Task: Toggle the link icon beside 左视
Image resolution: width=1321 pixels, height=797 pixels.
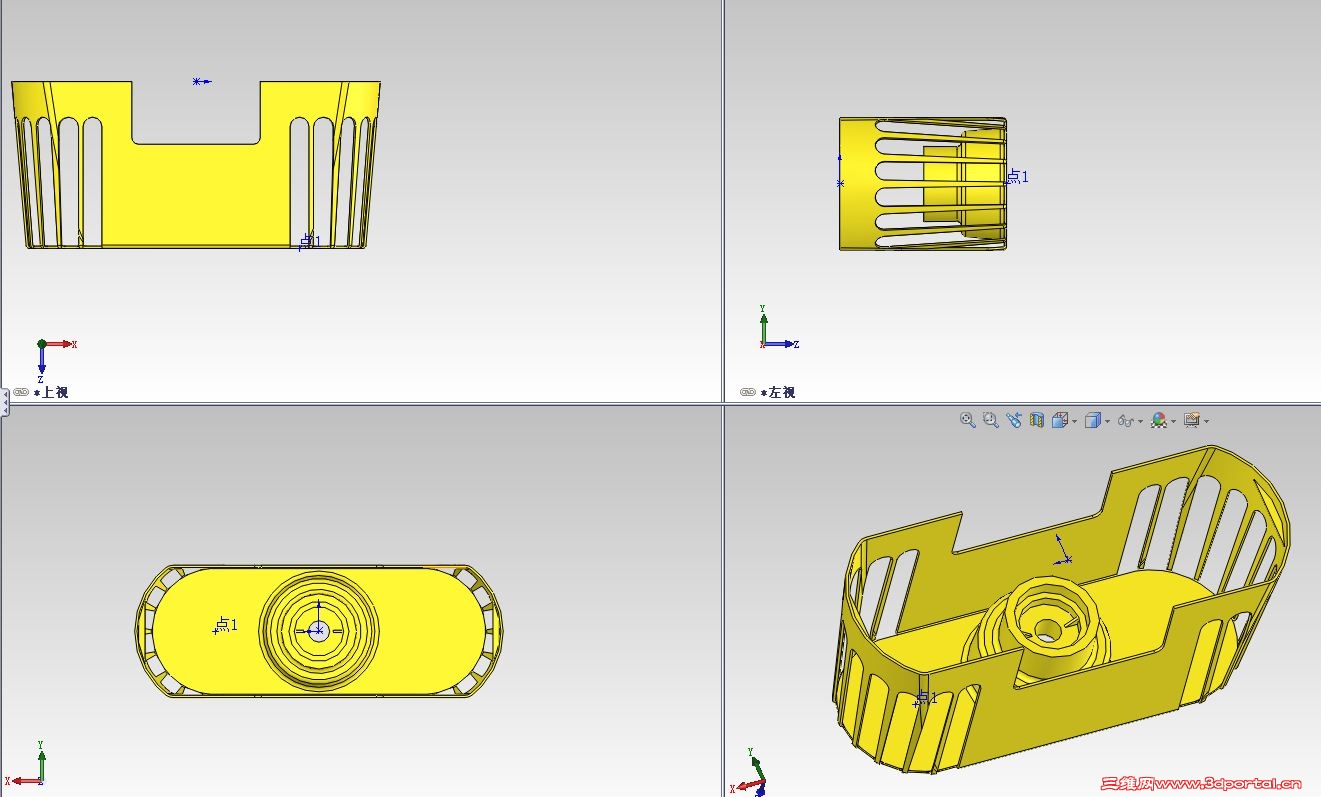Action: pyautogui.click(x=747, y=392)
